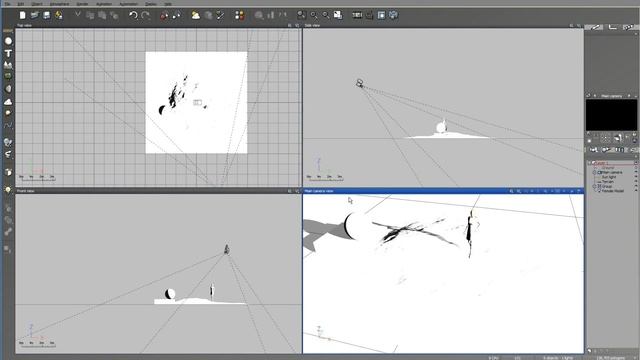Click the timeline icon in top toolbar

(357, 15)
